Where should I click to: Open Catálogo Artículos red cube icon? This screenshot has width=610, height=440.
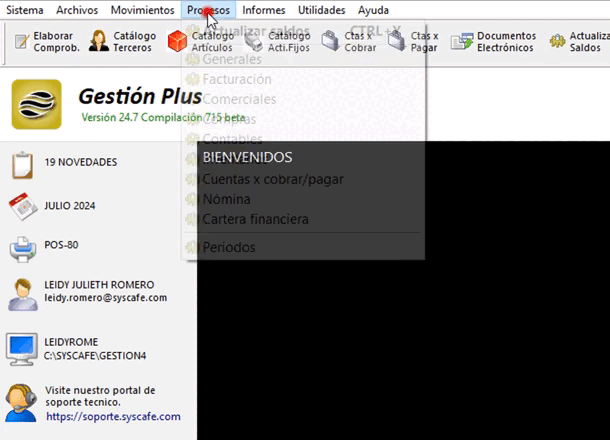tap(177, 41)
